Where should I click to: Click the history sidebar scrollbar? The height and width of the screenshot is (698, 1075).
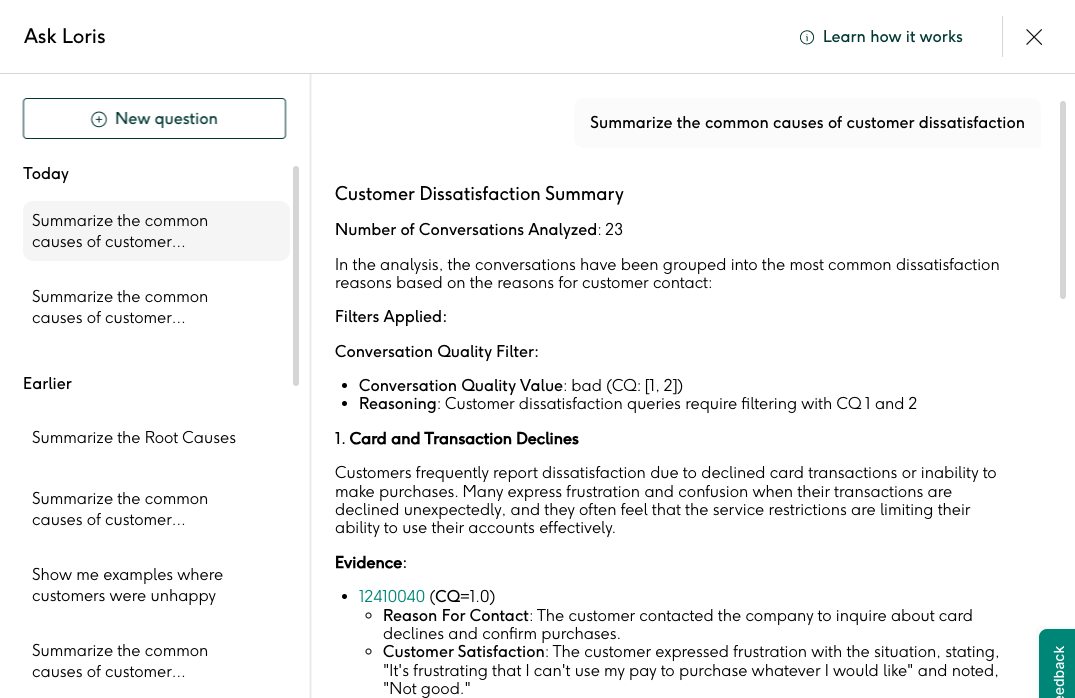coord(295,275)
